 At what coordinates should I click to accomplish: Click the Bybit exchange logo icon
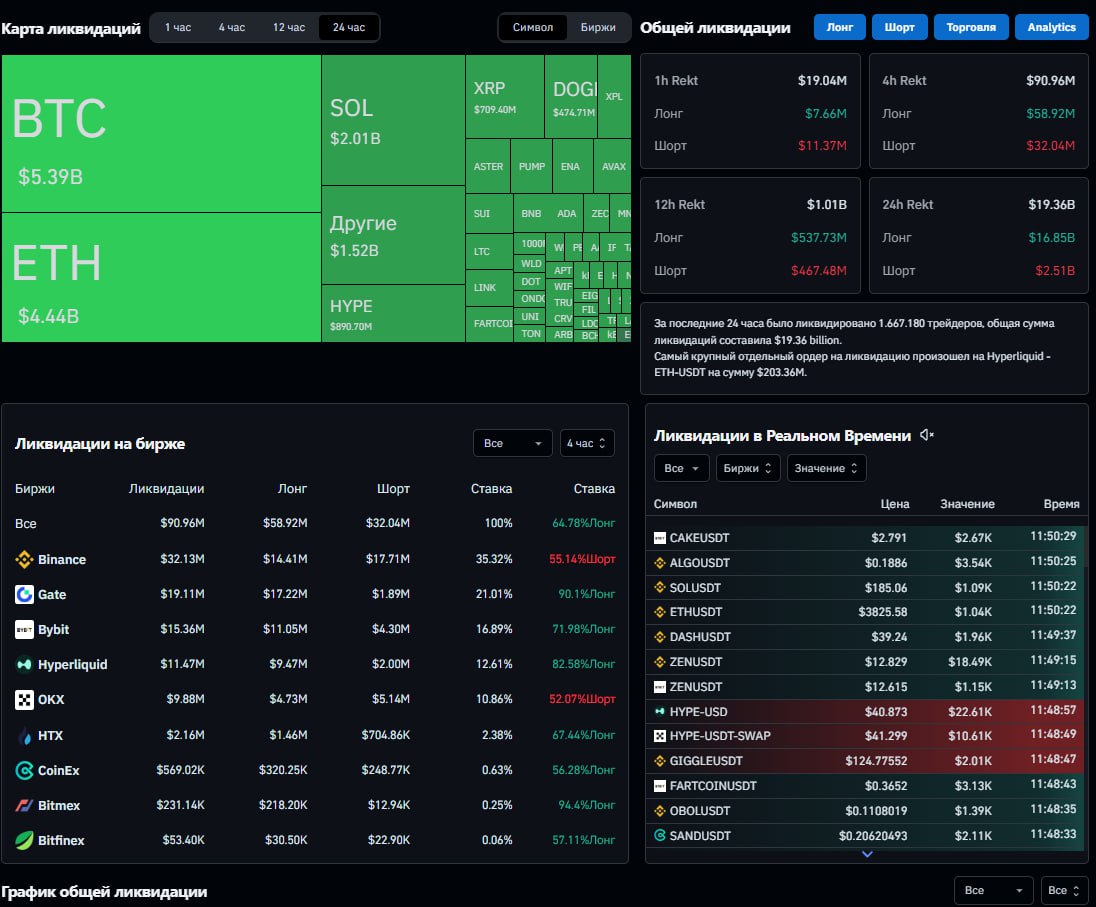tap(25, 630)
